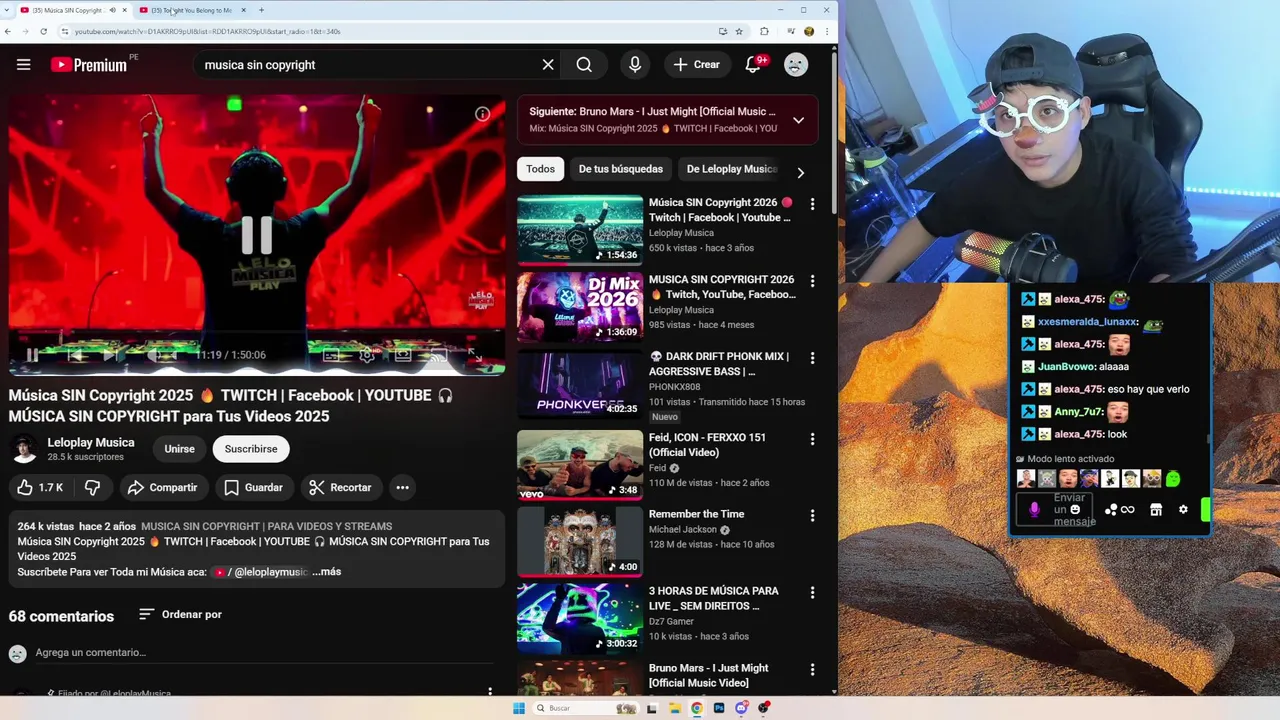Image resolution: width=1280 pixels, height=720 pixels.
Task: Reload the page in Chrome
Action: pyautogui.click(x=43, y=31)
